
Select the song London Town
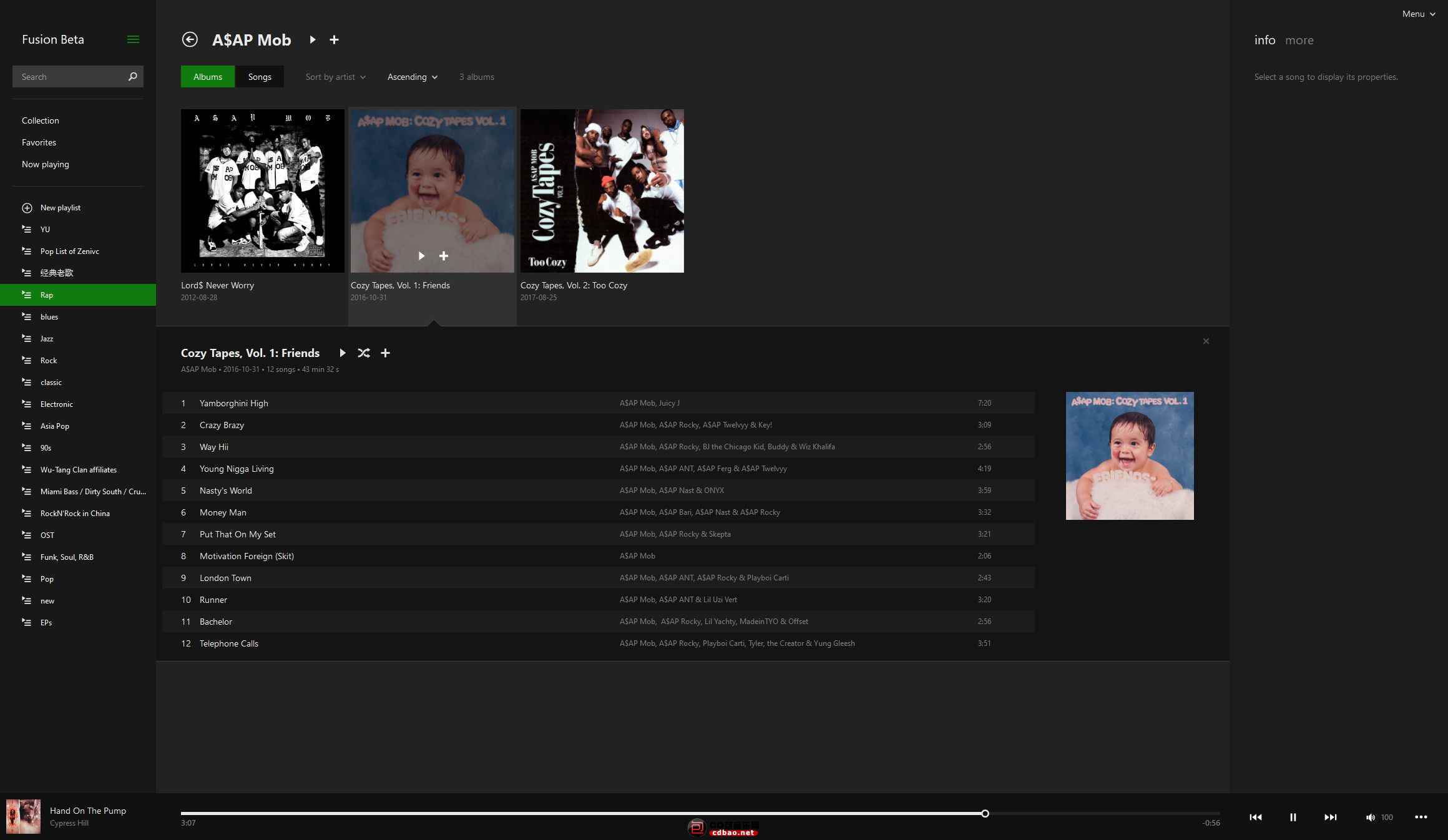pos(599,578)
